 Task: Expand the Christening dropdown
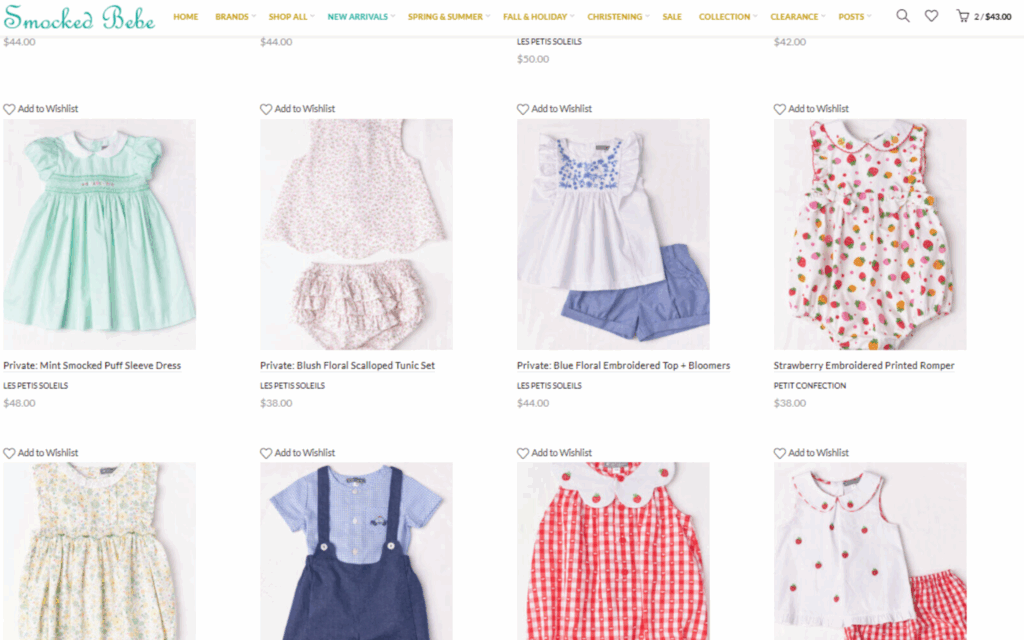pos(618,17)
